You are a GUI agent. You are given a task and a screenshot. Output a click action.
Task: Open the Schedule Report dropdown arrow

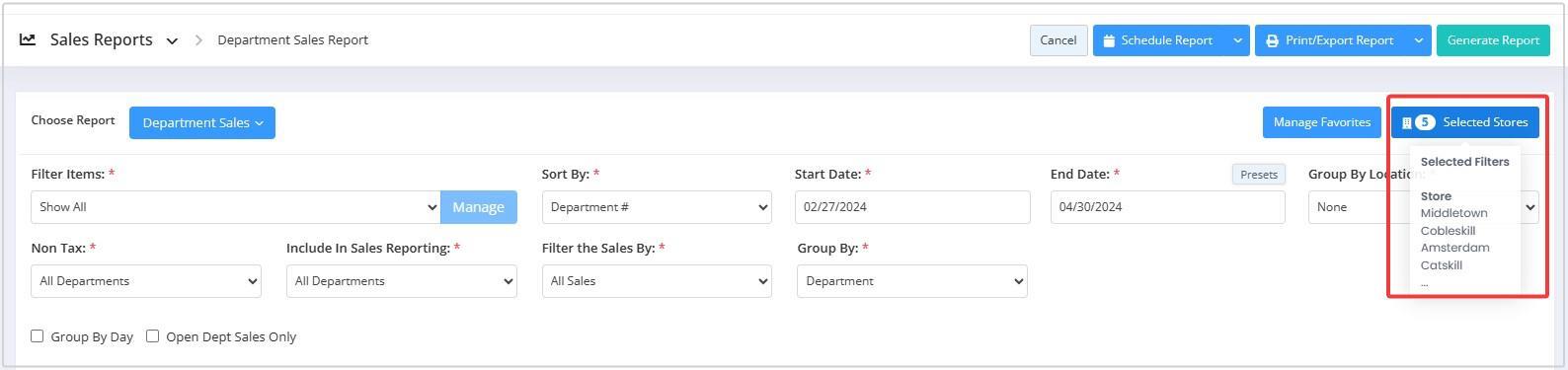[1237, 40]
